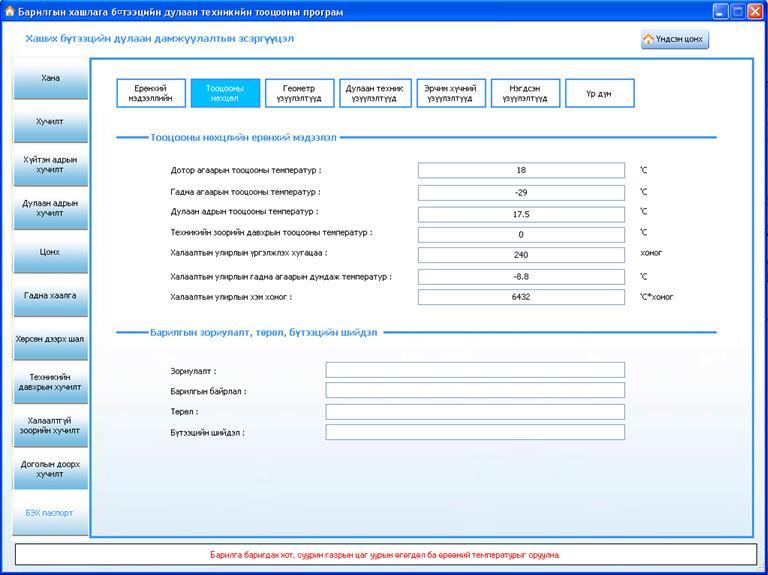The height and width of the screenshot is (575, 768).
Task: Switch to Нэгдсэн үзүүлэлтүүд tab
Action: pos(525,93)
